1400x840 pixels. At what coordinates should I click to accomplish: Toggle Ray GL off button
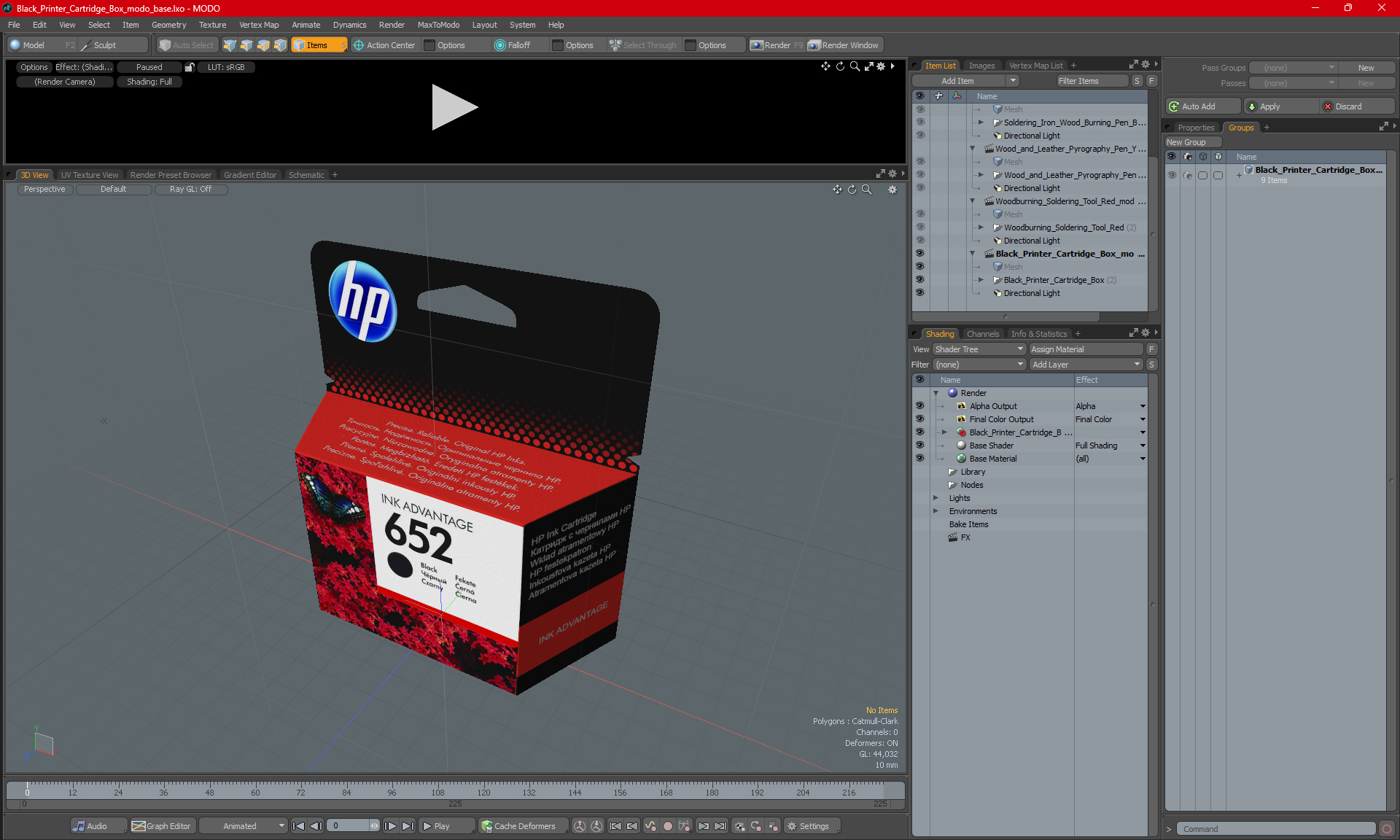tap(191, 189)
